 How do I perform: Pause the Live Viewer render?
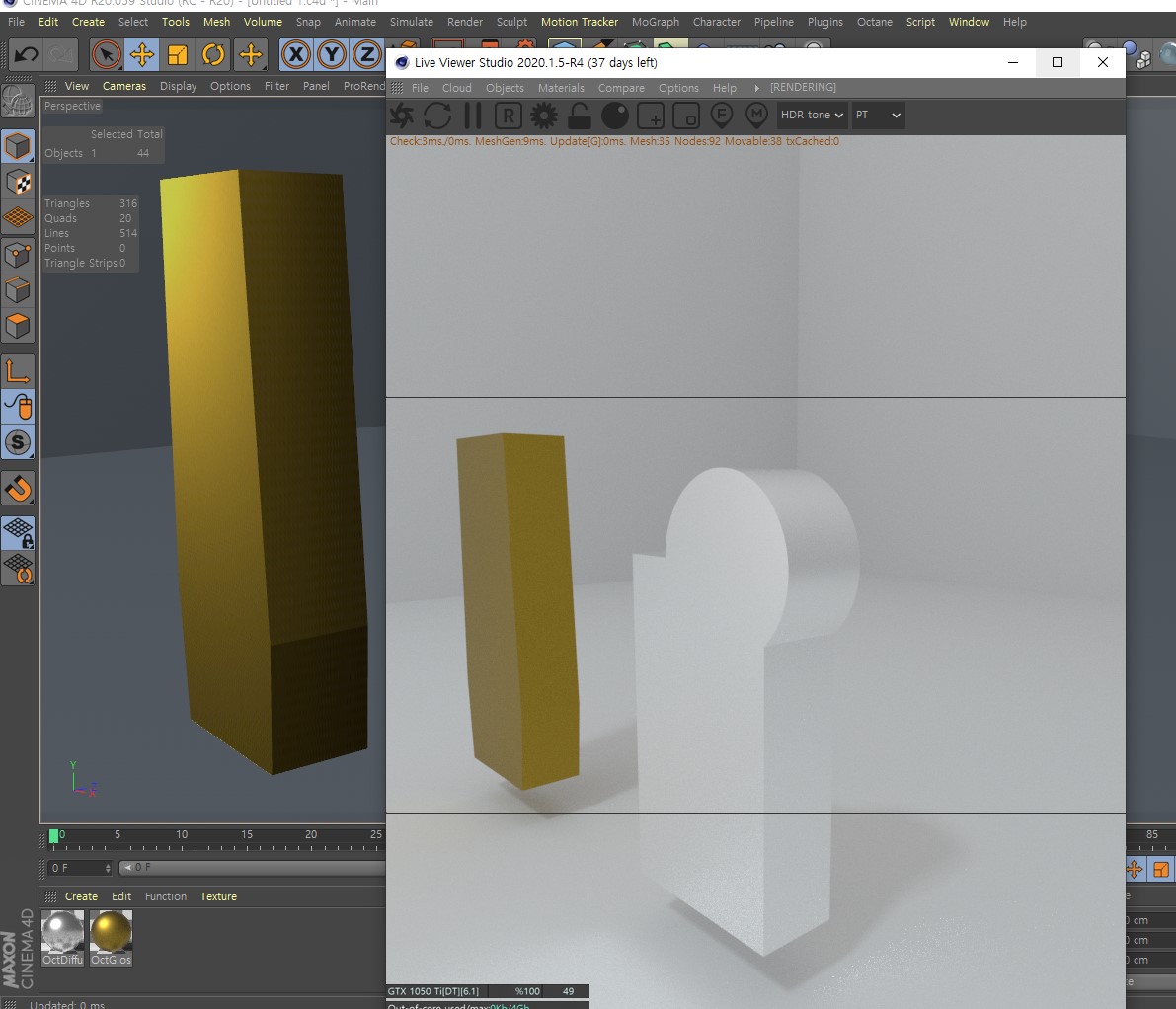point(473,116)
